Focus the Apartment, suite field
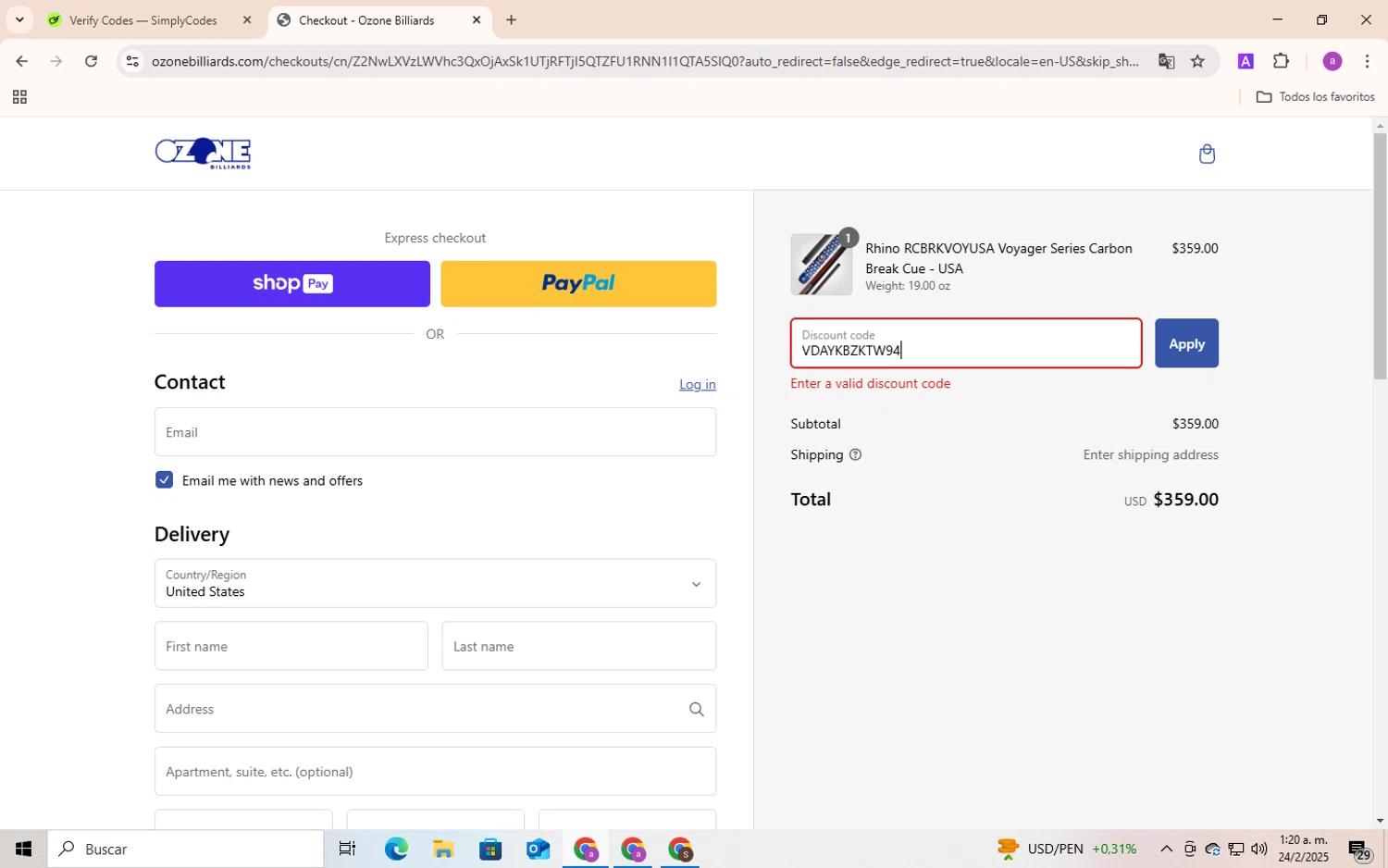 click(x=435, y=771)
